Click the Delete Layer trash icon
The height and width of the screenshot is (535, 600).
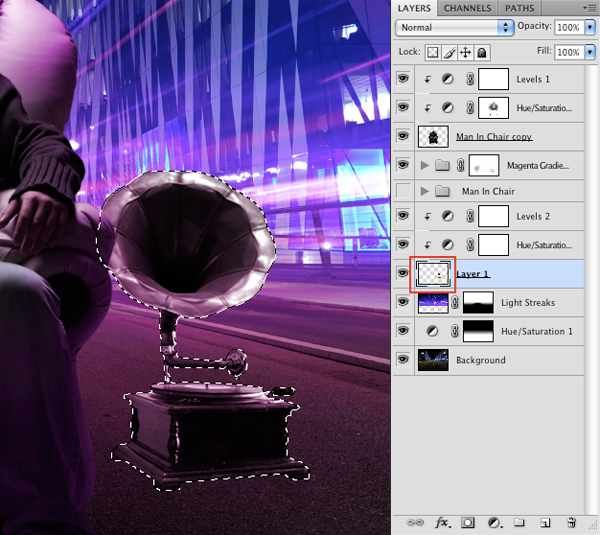click(571, 522)
